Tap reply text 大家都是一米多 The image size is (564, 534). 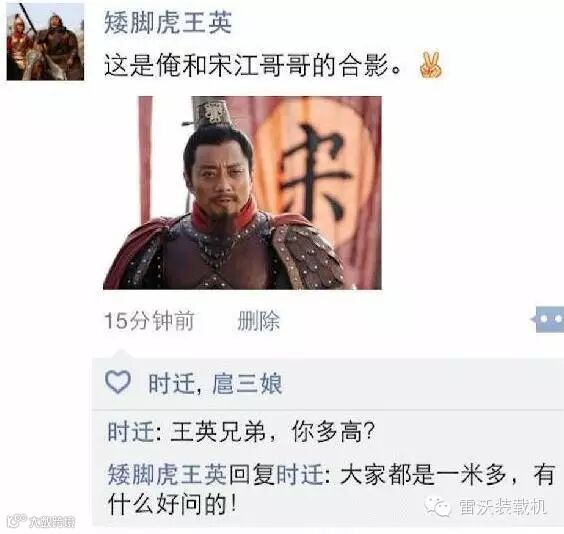423,475
